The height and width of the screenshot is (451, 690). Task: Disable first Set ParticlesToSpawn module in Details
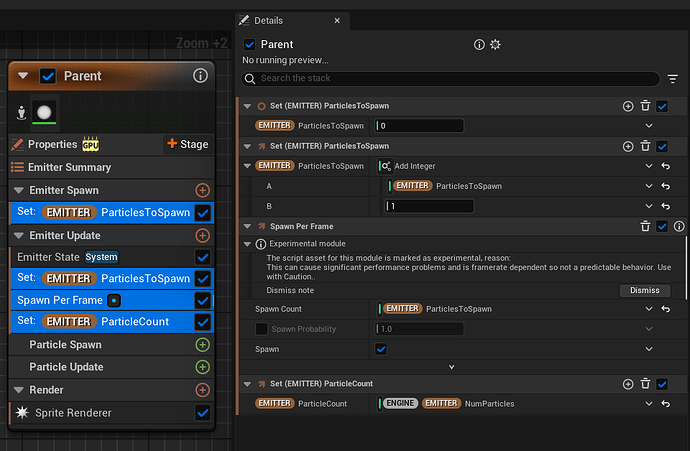(662, 106)
